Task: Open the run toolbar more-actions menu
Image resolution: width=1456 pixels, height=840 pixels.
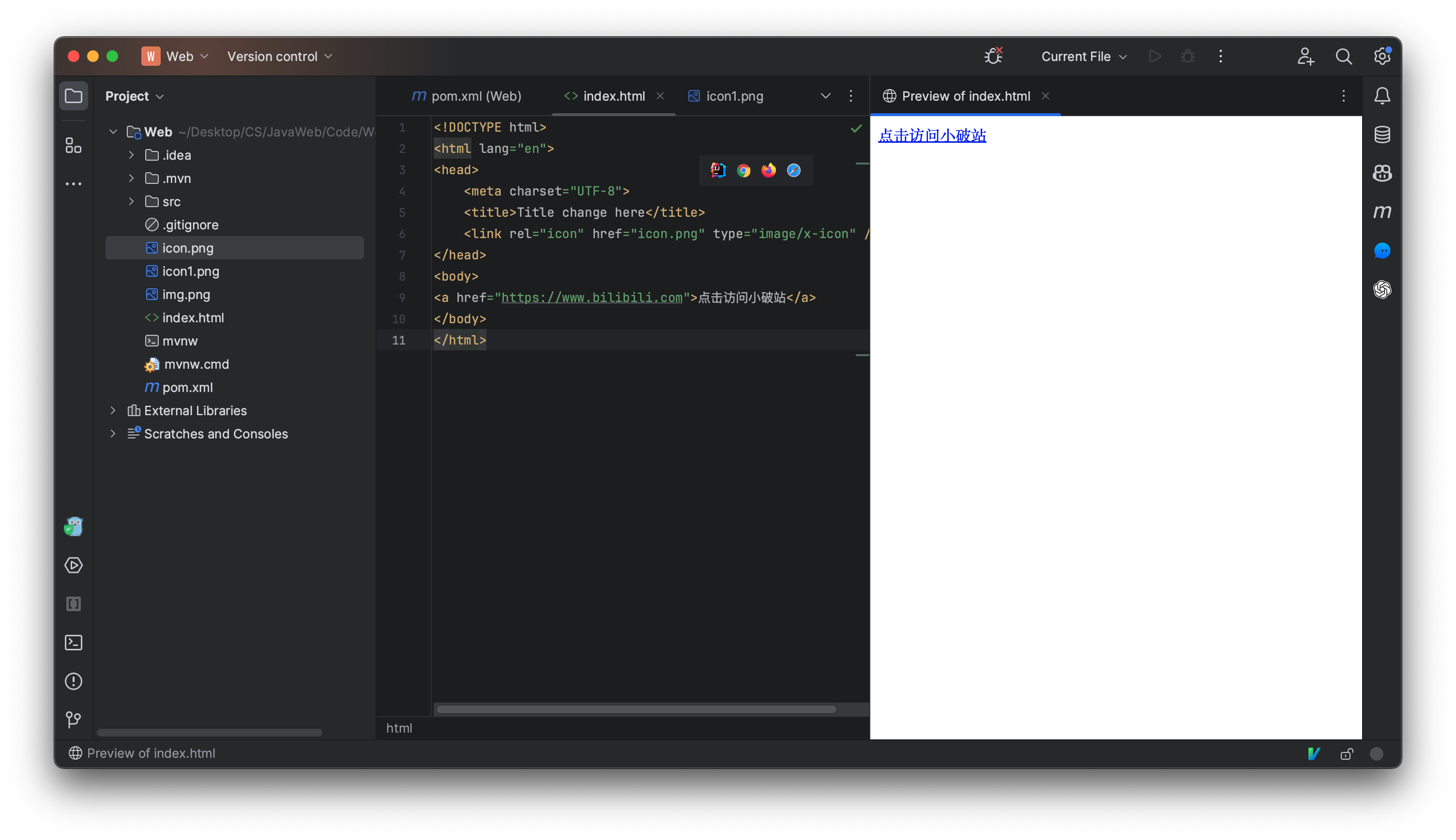Action: [x=1221, y=57]
